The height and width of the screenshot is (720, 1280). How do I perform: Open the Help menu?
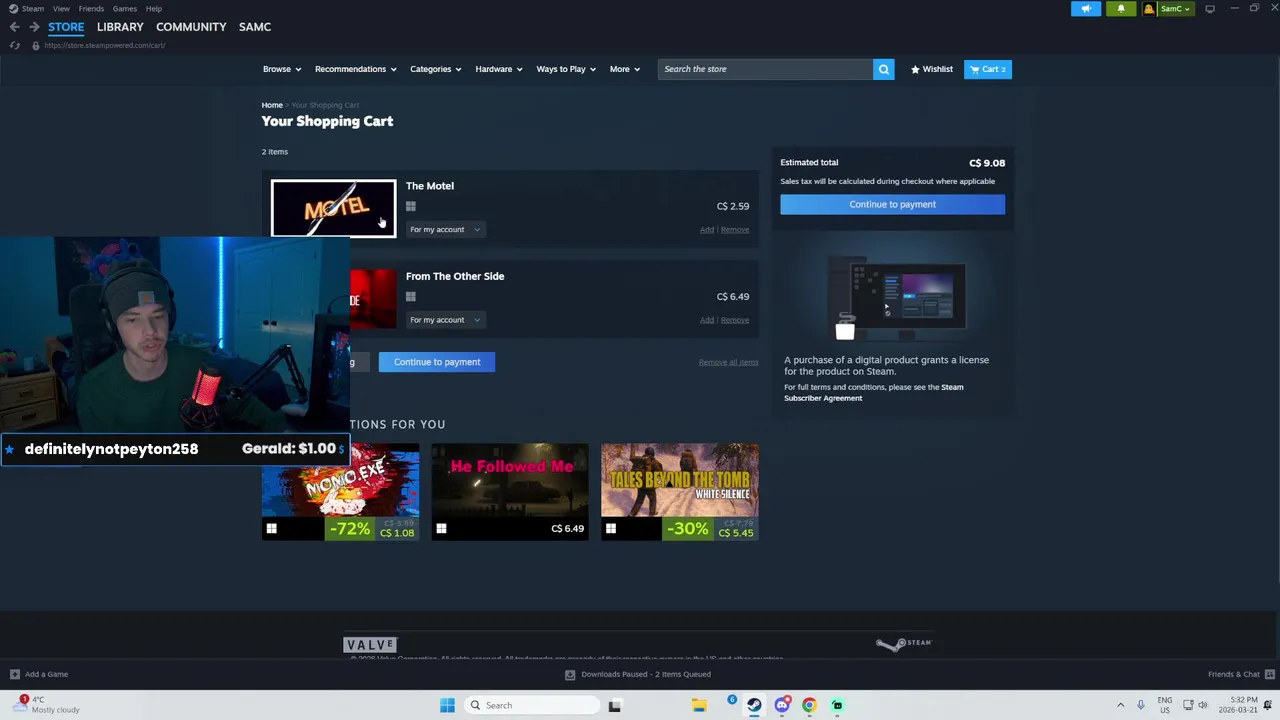pos(154,9)
